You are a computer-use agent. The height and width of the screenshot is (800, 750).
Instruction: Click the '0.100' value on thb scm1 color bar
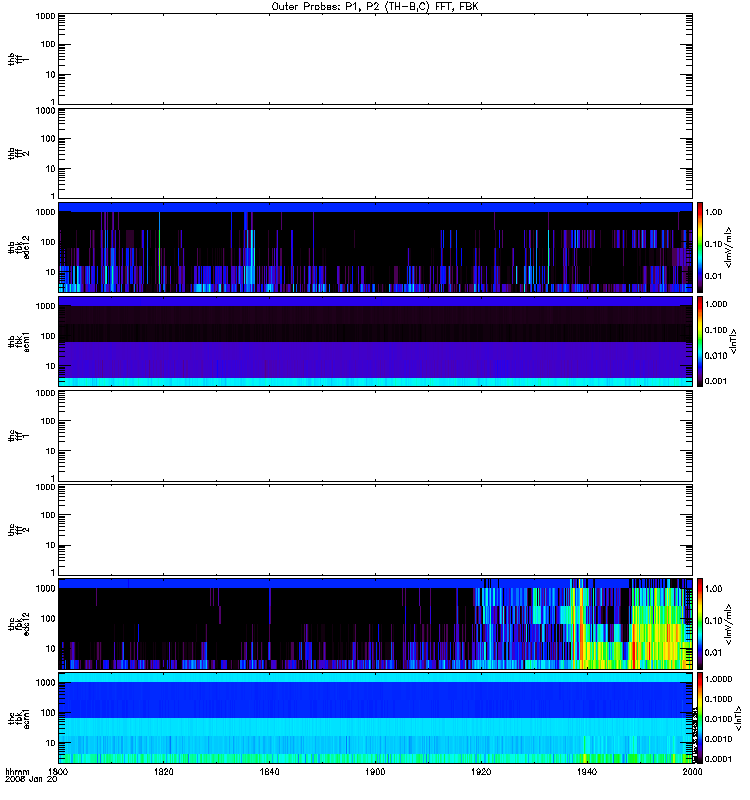716,330
